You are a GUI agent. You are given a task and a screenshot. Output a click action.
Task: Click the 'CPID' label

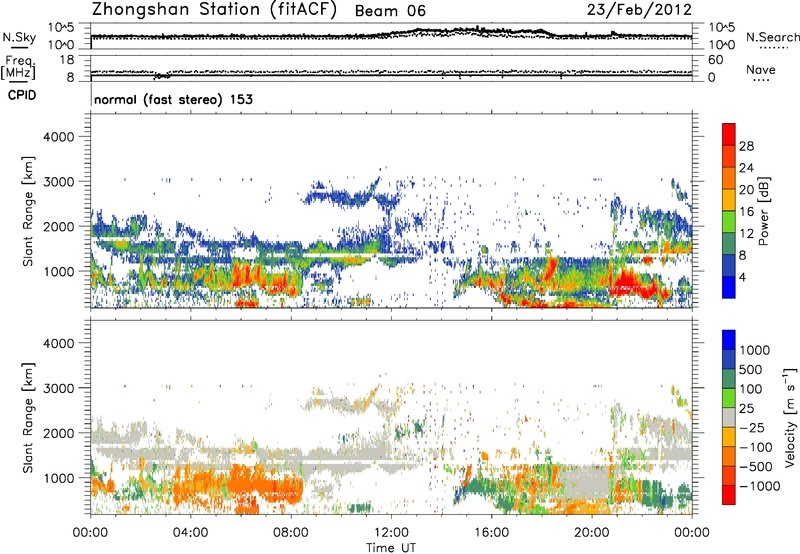(x=22, y=95)
